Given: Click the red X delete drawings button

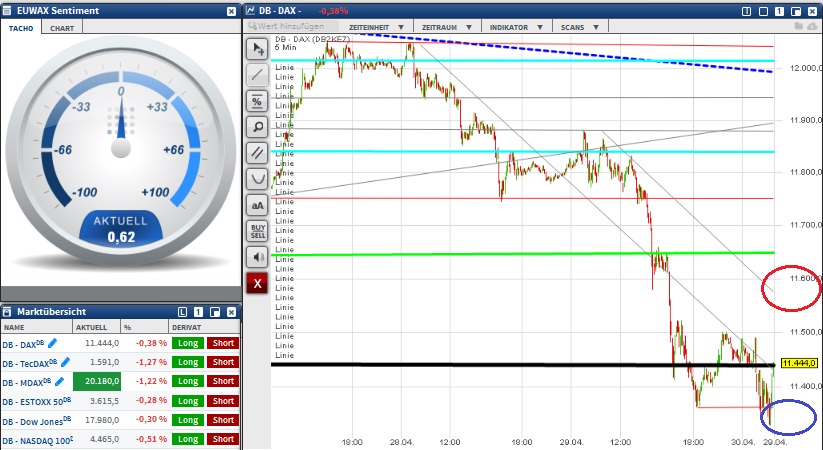Looking at the screenshot, I should tap(257, 284).
